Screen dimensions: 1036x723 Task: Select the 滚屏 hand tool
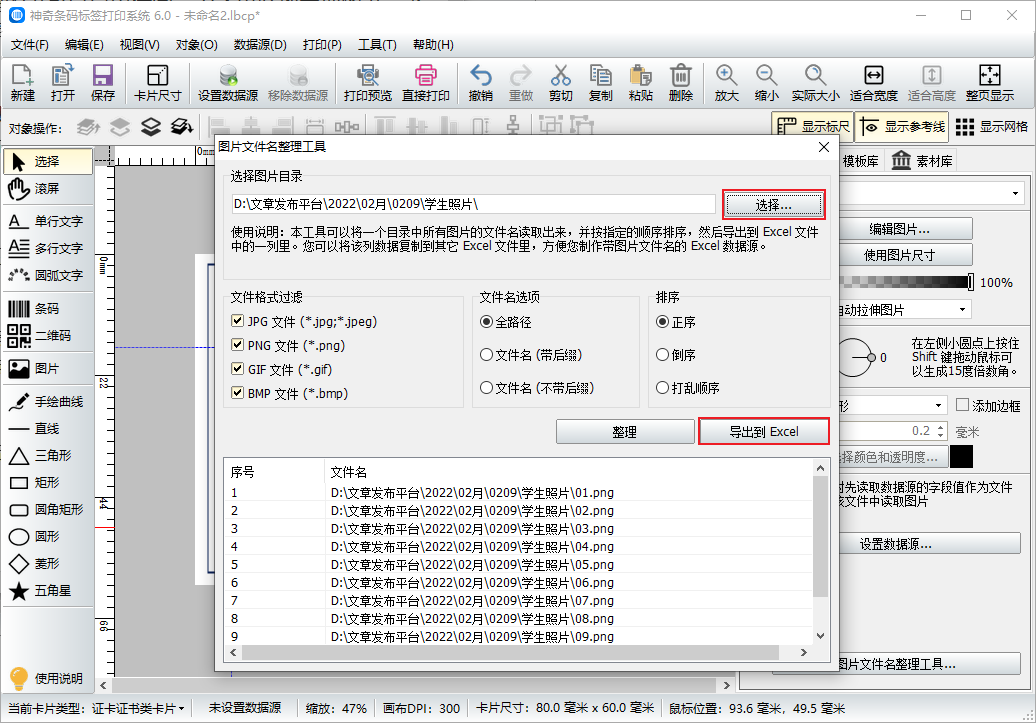[48, 189]
